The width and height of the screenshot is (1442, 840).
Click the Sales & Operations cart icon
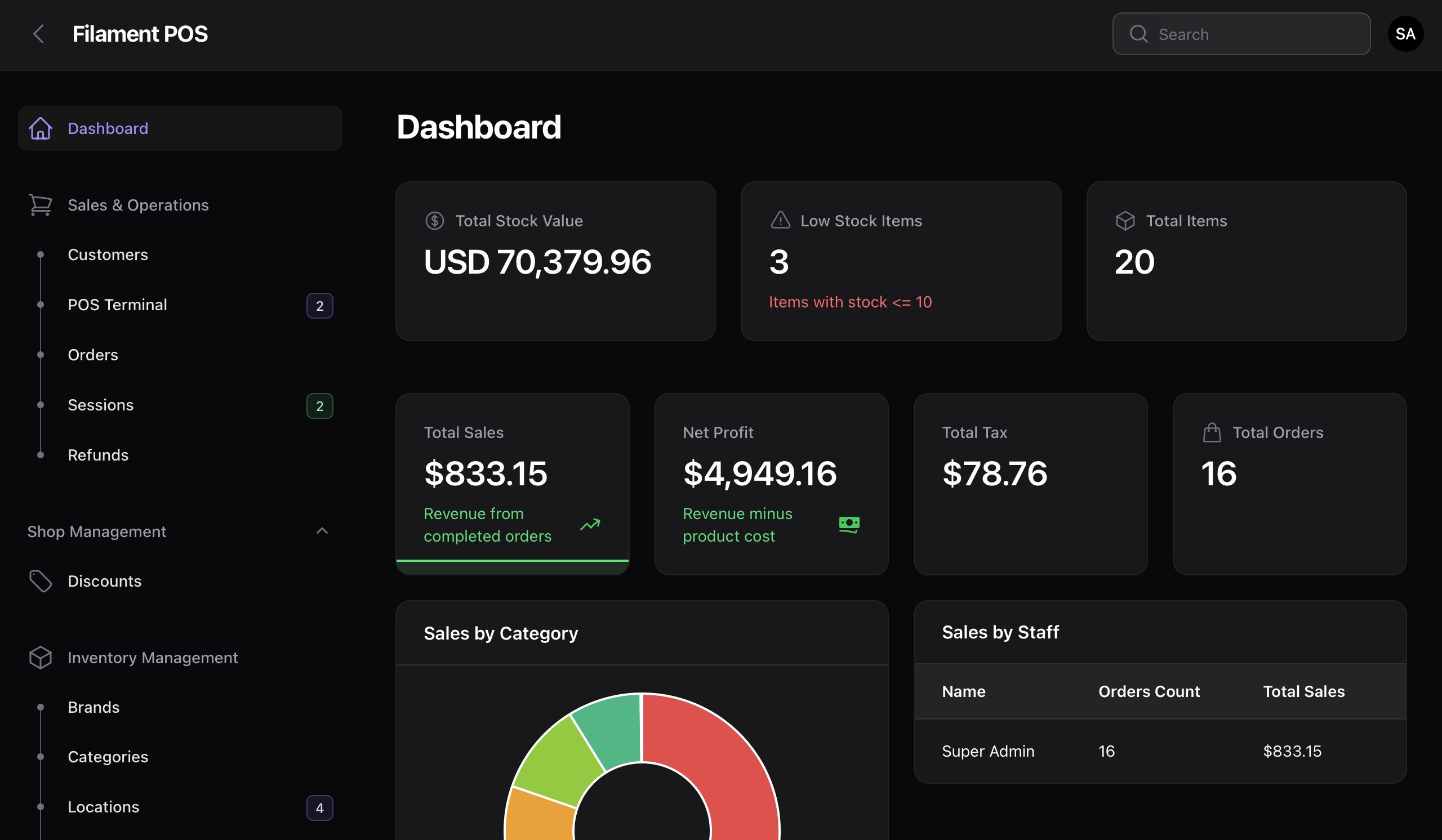(41, 205)
